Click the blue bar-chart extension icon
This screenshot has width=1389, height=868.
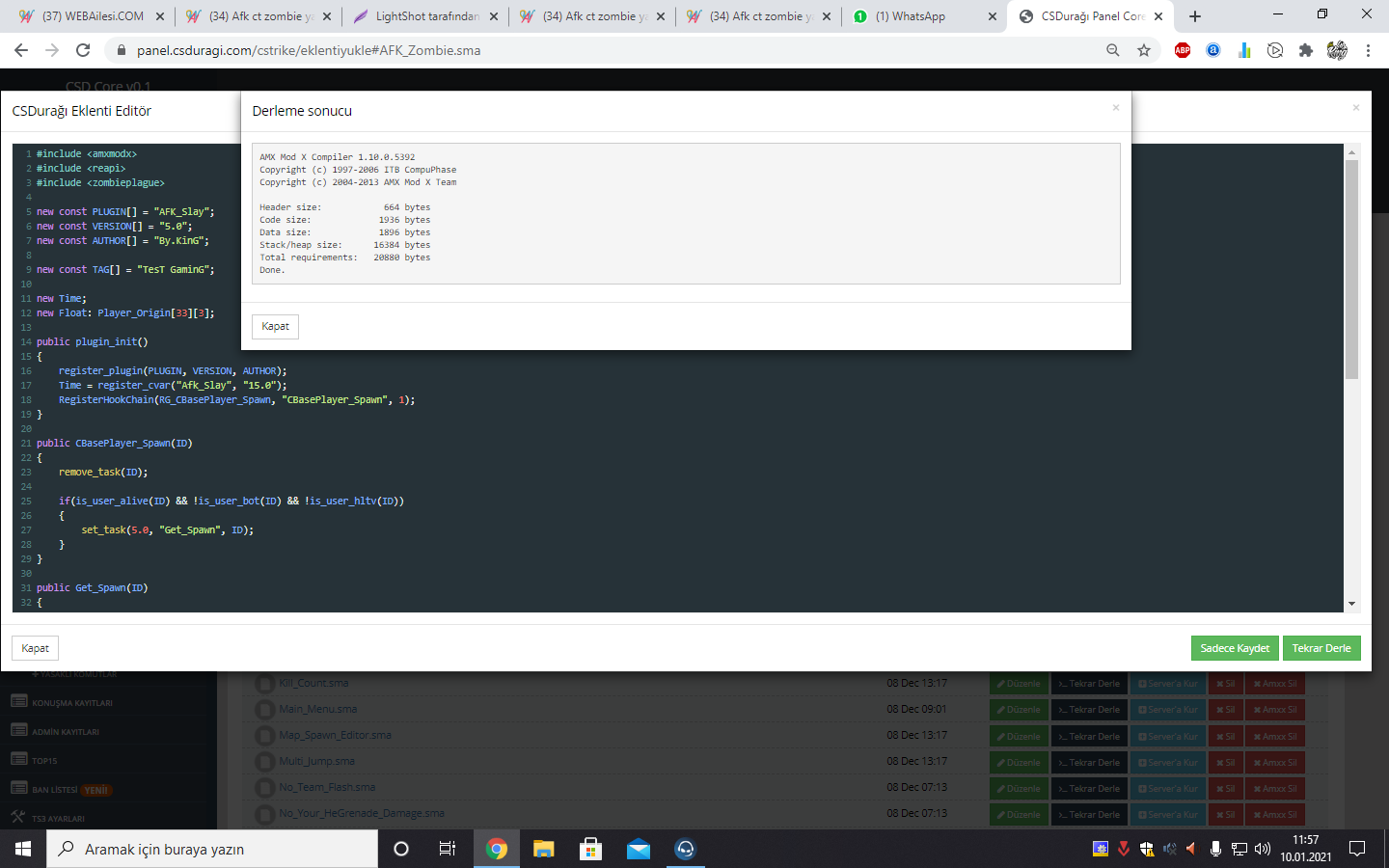click(1244, 50)
